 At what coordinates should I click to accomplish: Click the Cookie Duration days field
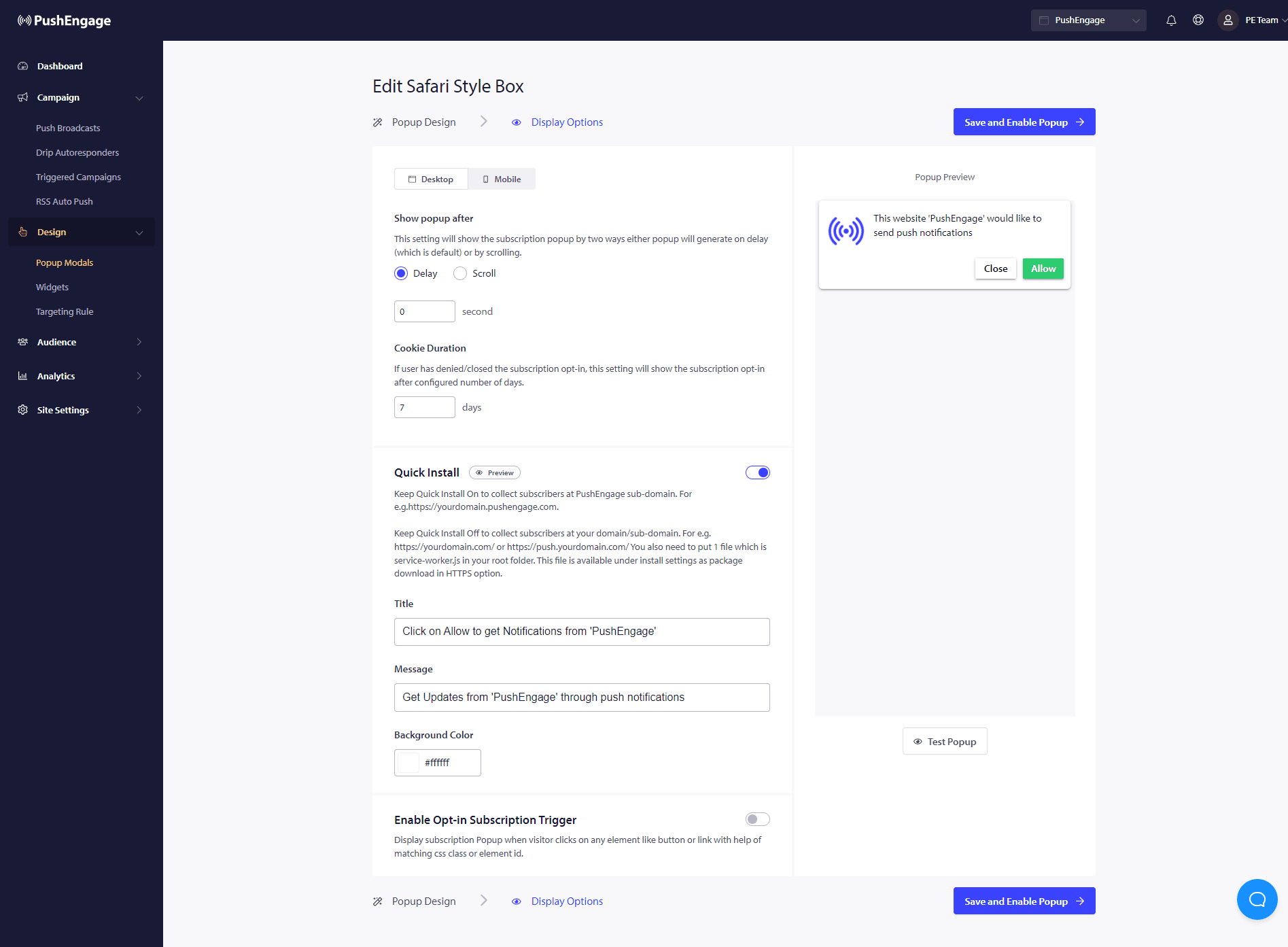(424, 407)
